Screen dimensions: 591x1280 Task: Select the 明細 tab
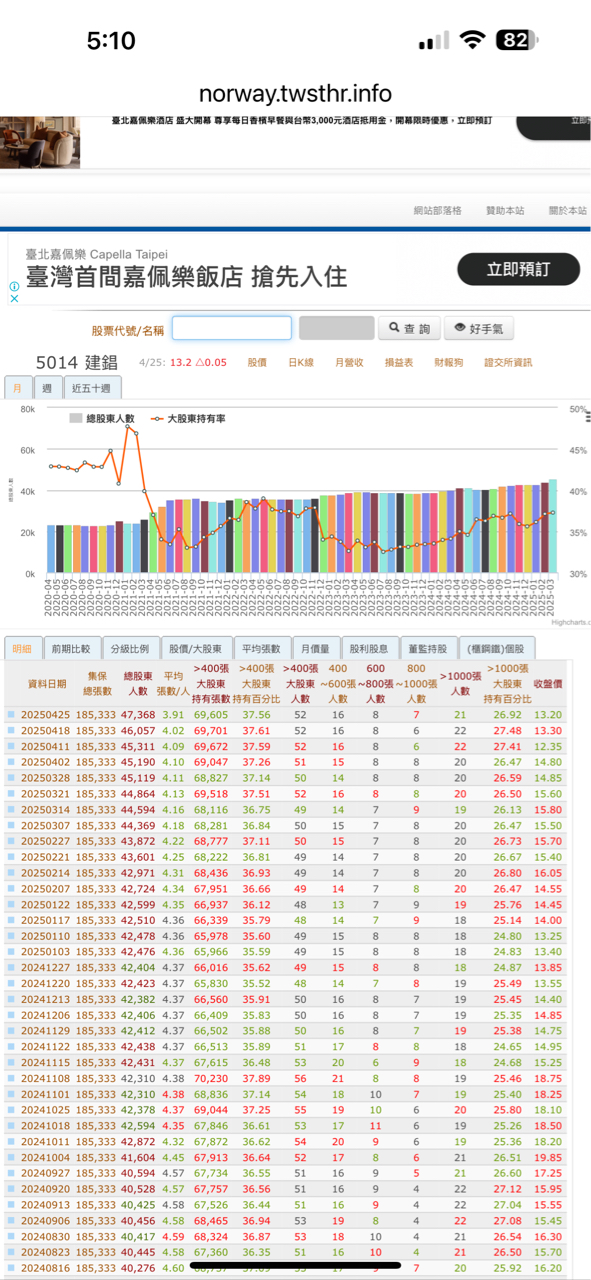pos(22,648)
